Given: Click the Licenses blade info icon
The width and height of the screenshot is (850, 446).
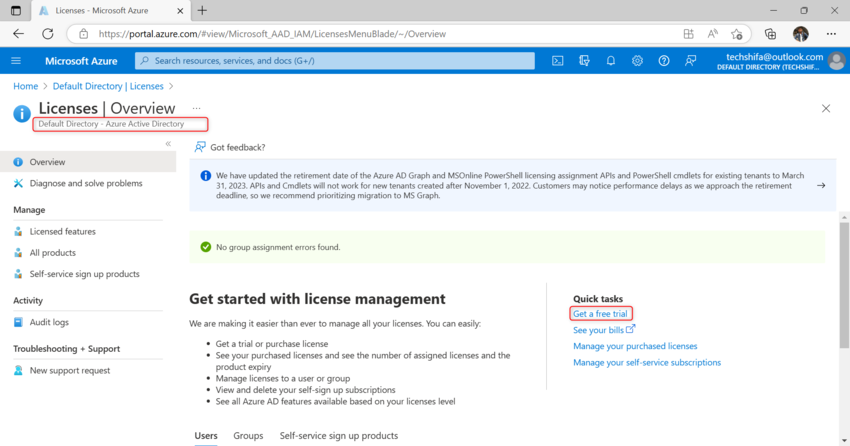Looking at the screenshot, I should (x=22, y=114).
